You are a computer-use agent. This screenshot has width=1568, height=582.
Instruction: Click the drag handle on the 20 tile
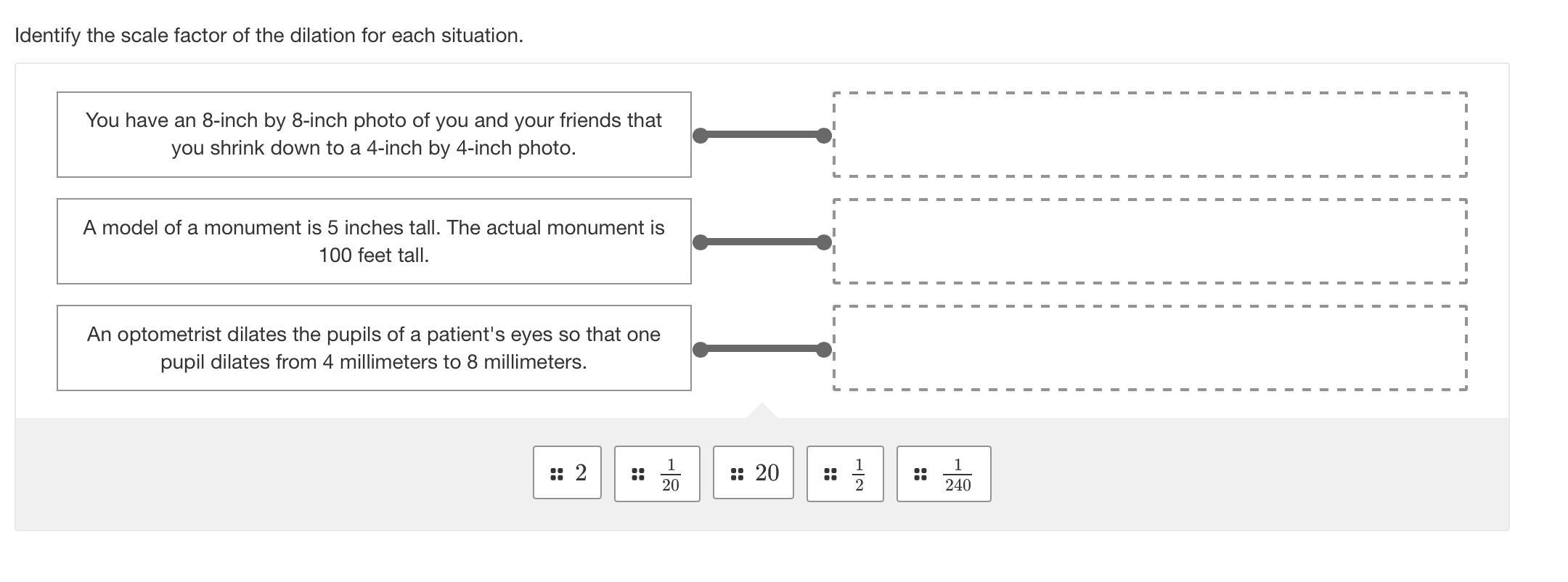pos(737,474)
